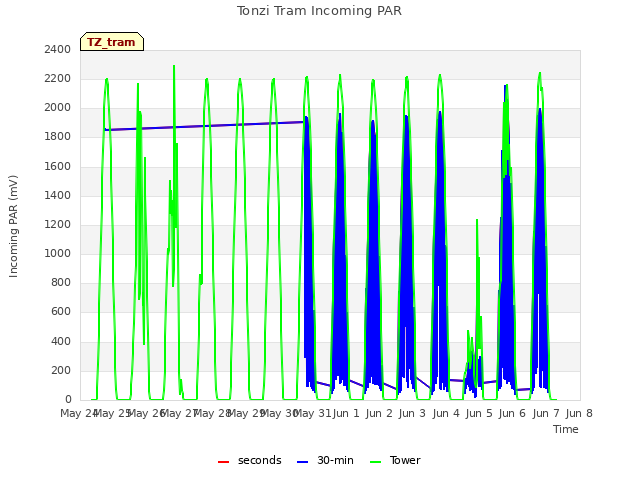Screen dimensions: 640x480
Task: Click the Jun 7 date tick label
Action: click(x=546, y=413)
